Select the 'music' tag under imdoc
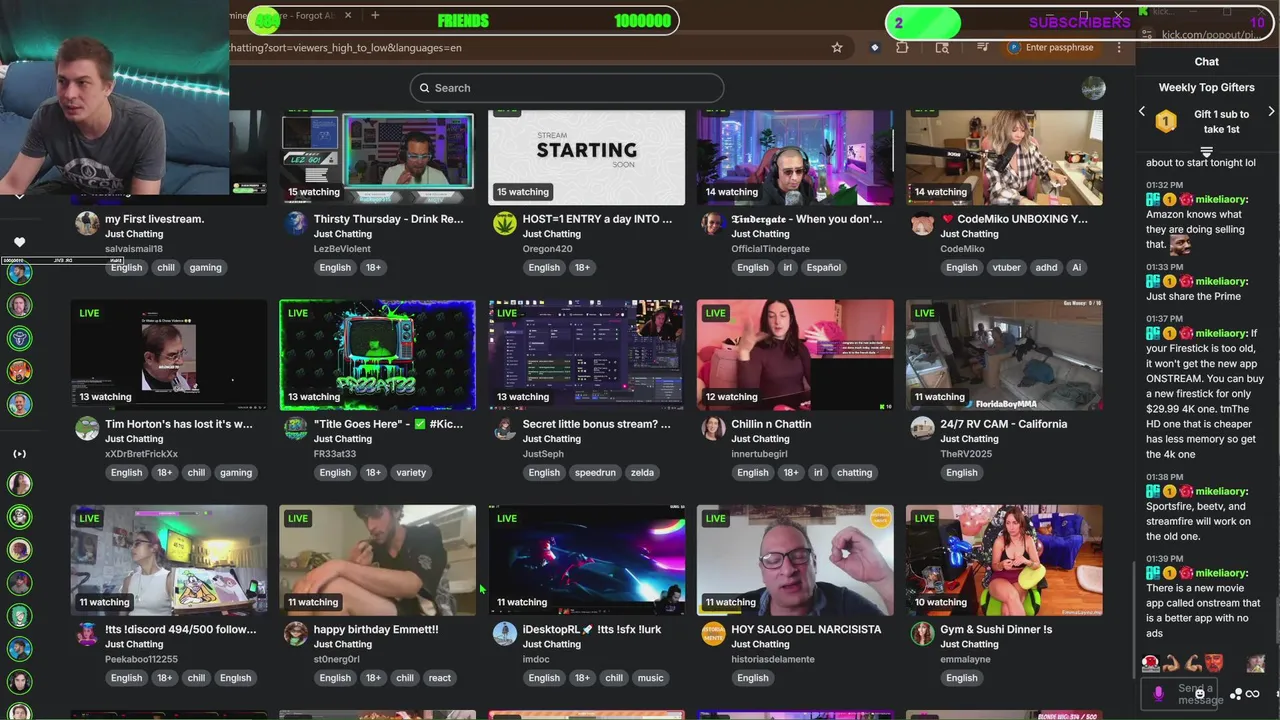Screen dimensions: 1280x720 pos(650,677)
